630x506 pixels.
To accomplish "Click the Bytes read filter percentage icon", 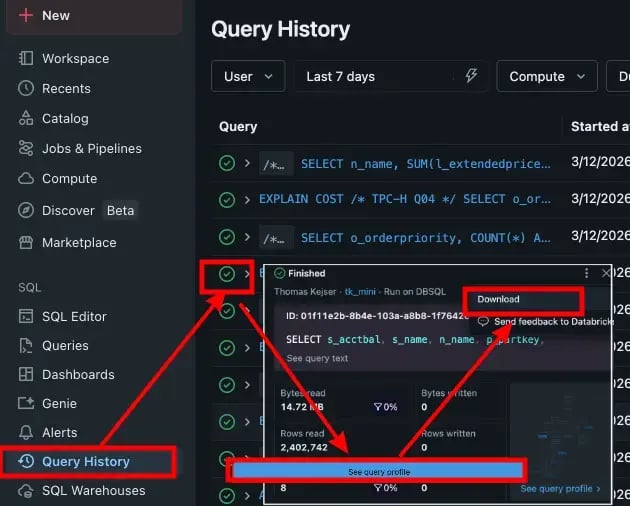I will click(x=378, y=407).
